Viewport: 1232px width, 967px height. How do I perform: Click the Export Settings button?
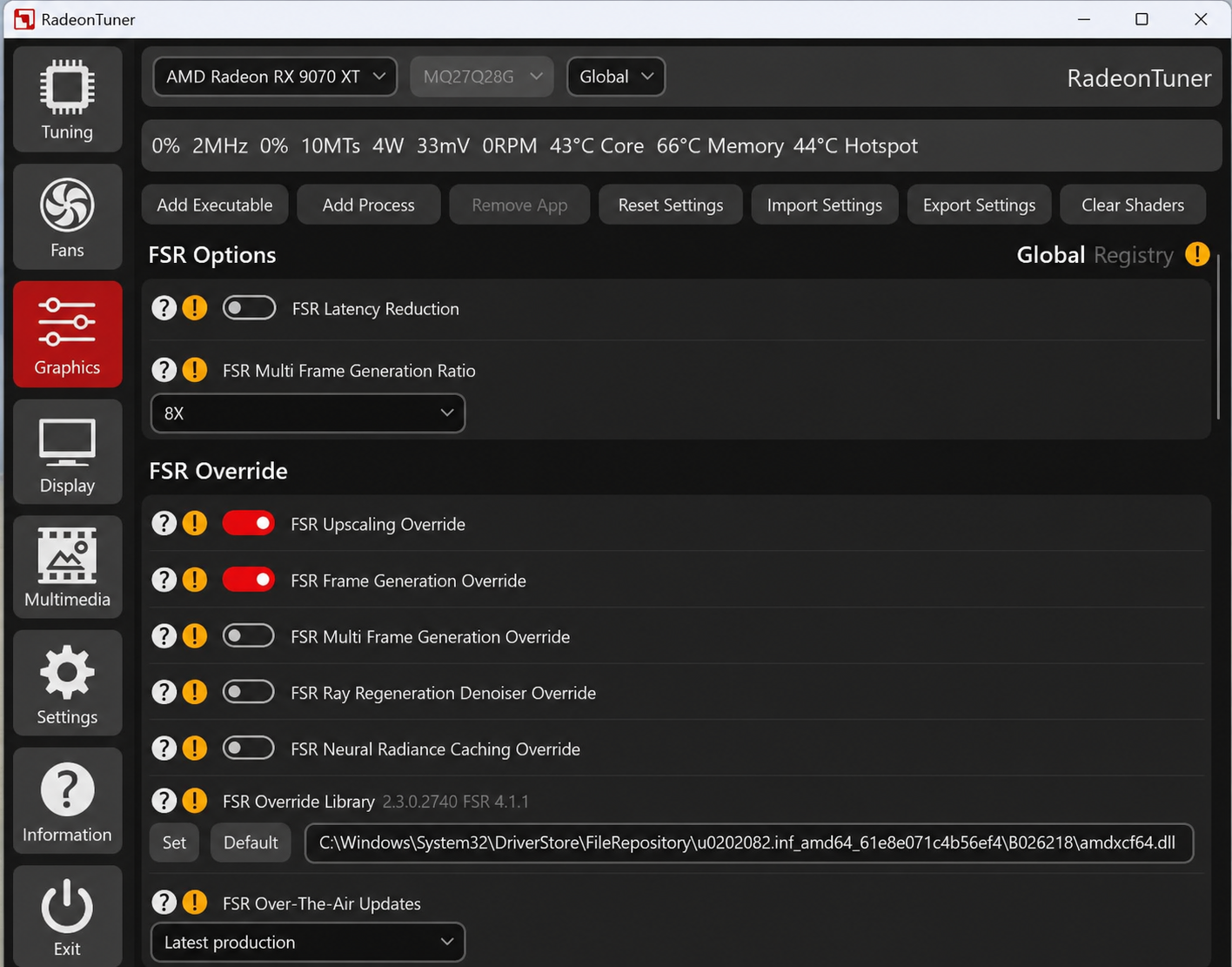979,205
